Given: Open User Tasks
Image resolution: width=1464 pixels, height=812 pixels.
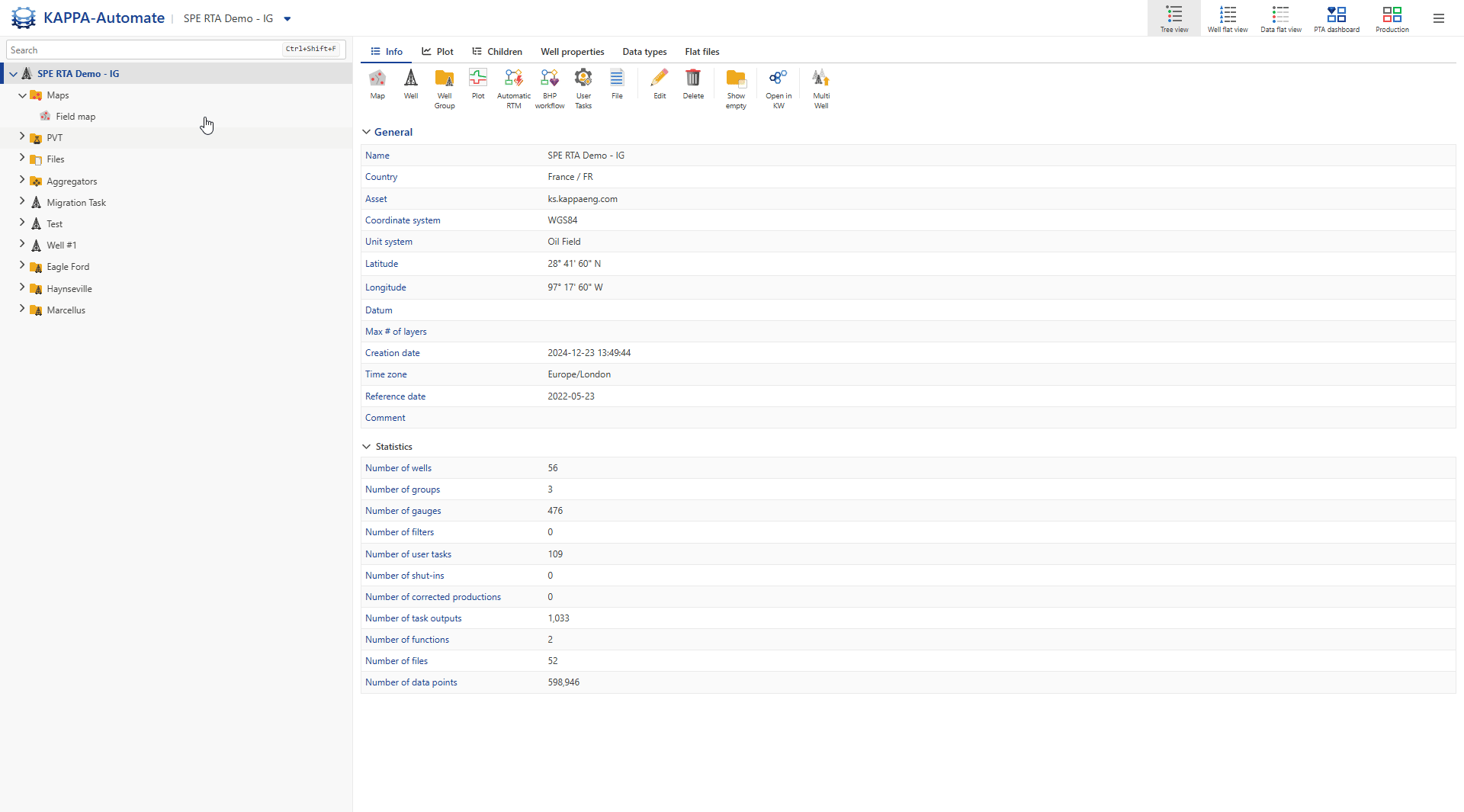Looking at the screenshot, I should click(583, 78).
